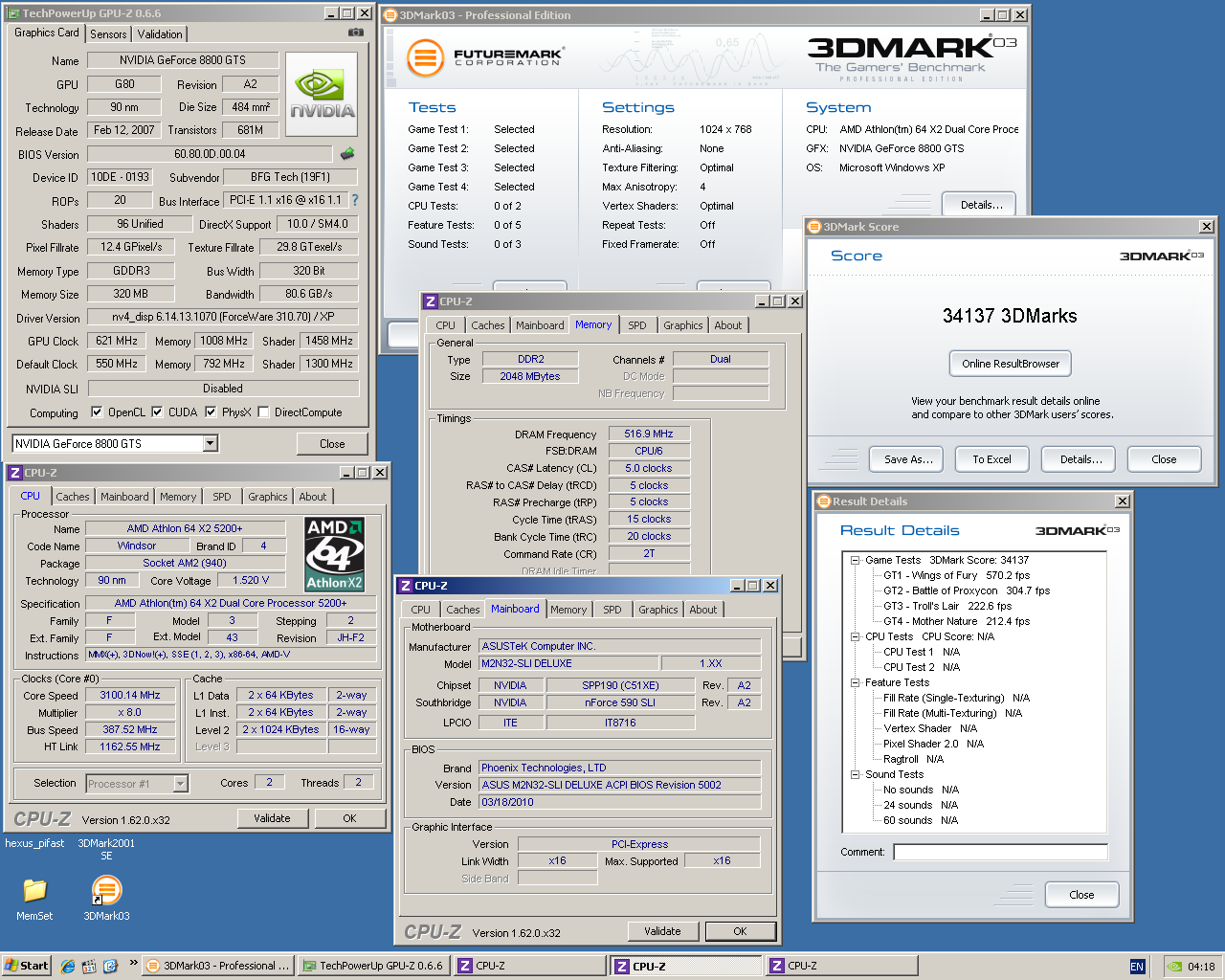Click the question mark beside Bus Interface

click(355, 200)
